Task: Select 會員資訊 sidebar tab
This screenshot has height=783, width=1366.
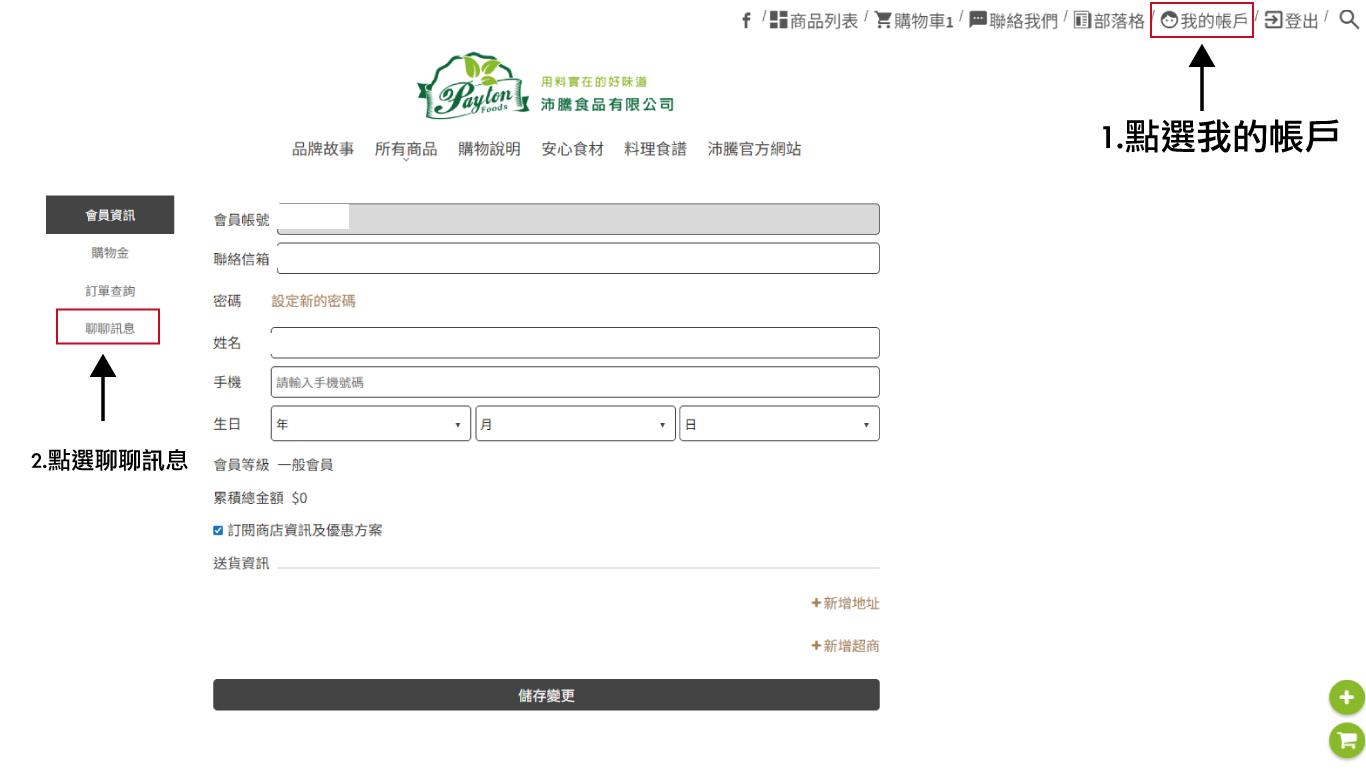Action: point(110,215)
